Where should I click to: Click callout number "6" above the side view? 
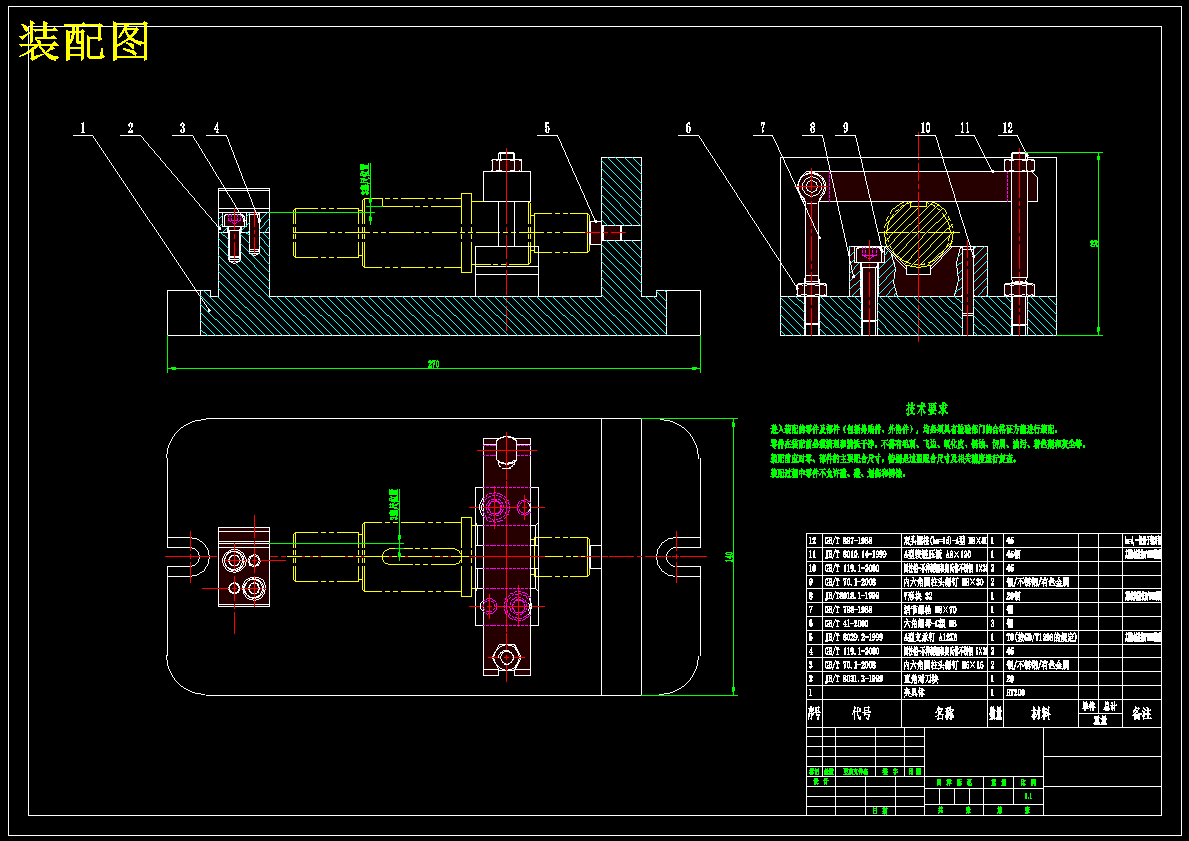tap(689, 128)
